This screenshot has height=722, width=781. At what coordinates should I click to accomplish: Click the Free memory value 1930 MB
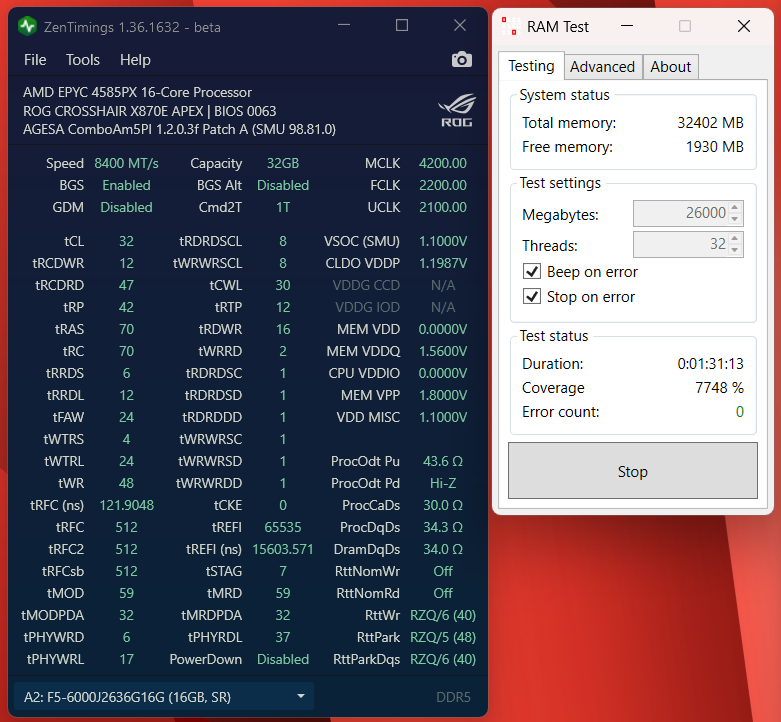(715, 147)
